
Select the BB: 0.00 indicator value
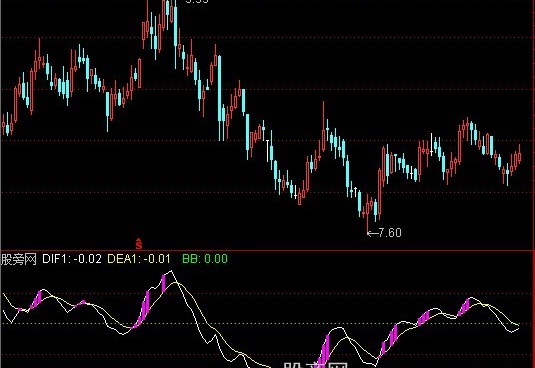[x=205, y=259]
